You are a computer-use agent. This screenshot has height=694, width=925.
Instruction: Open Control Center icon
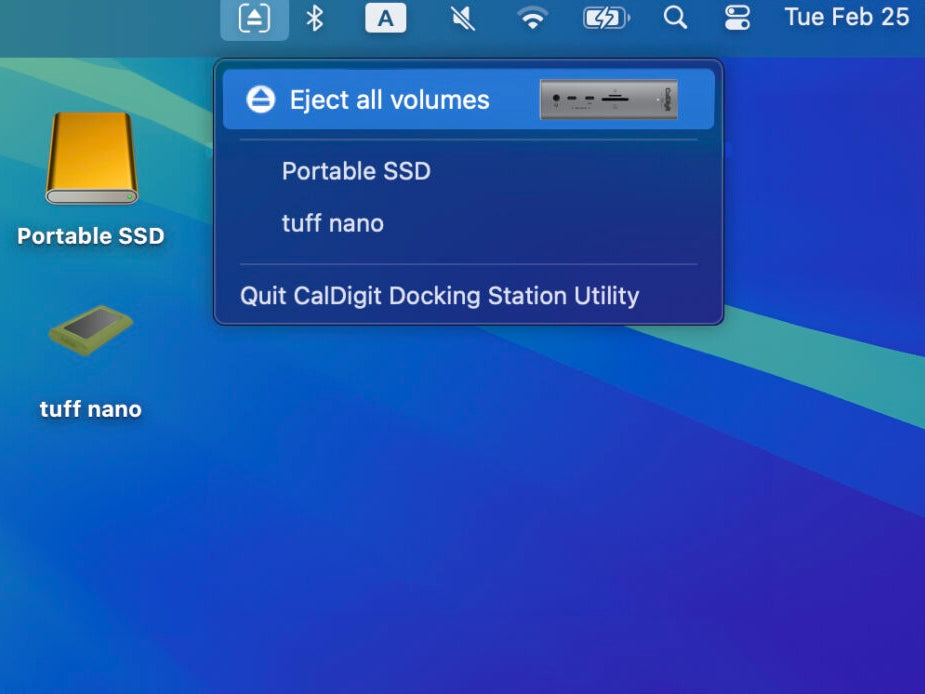pos(737,18)
